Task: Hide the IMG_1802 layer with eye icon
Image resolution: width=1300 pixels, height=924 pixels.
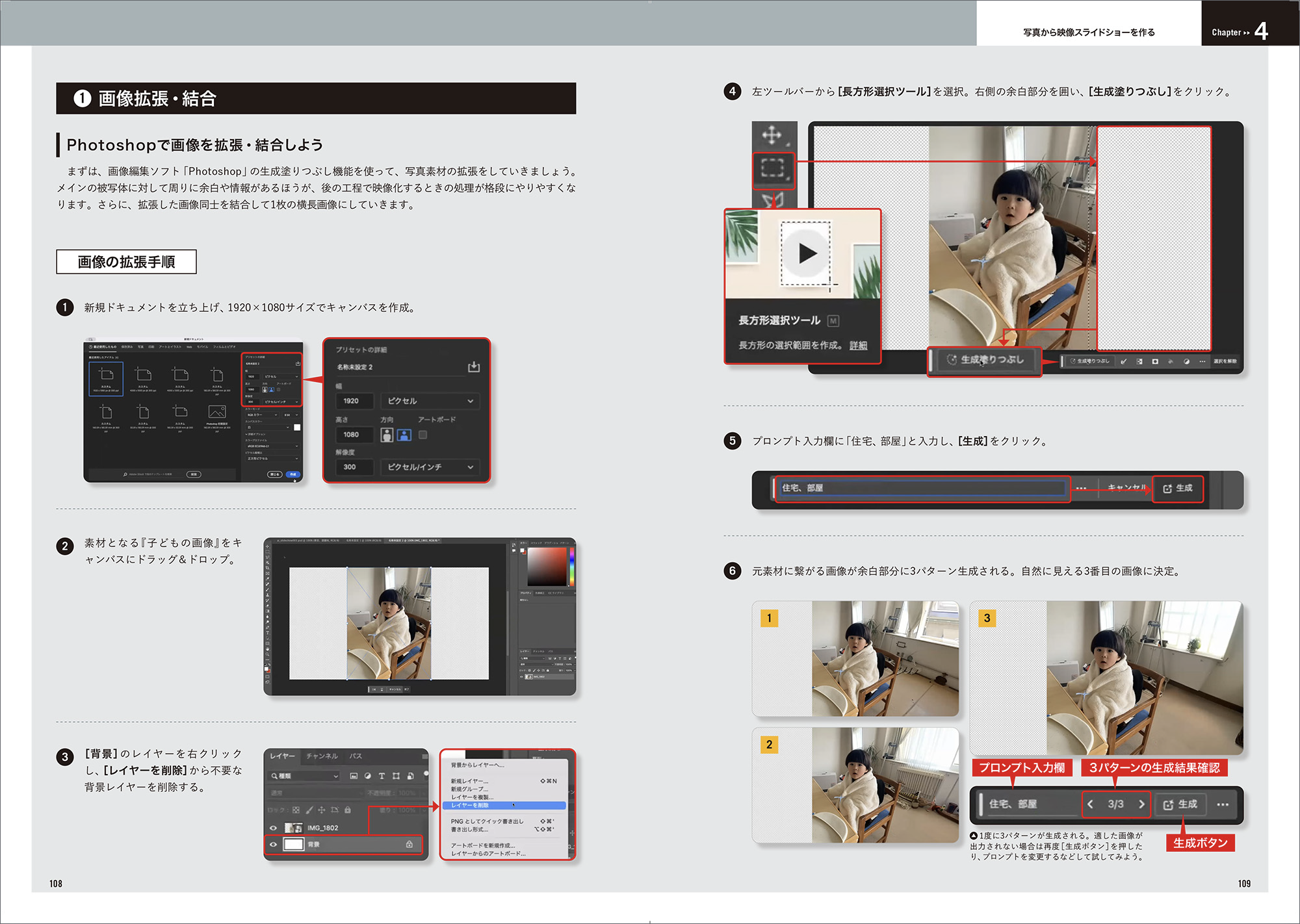Action: (x=274, y=828)
